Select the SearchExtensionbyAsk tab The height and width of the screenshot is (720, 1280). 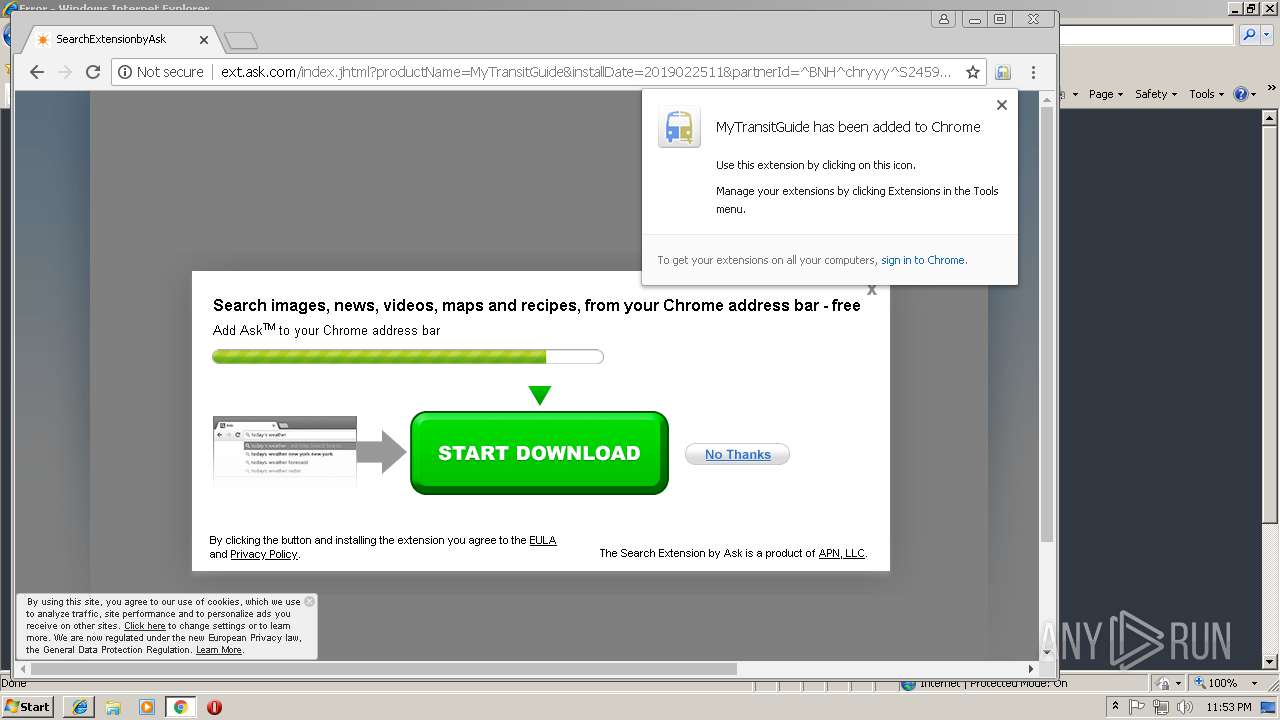122,40
